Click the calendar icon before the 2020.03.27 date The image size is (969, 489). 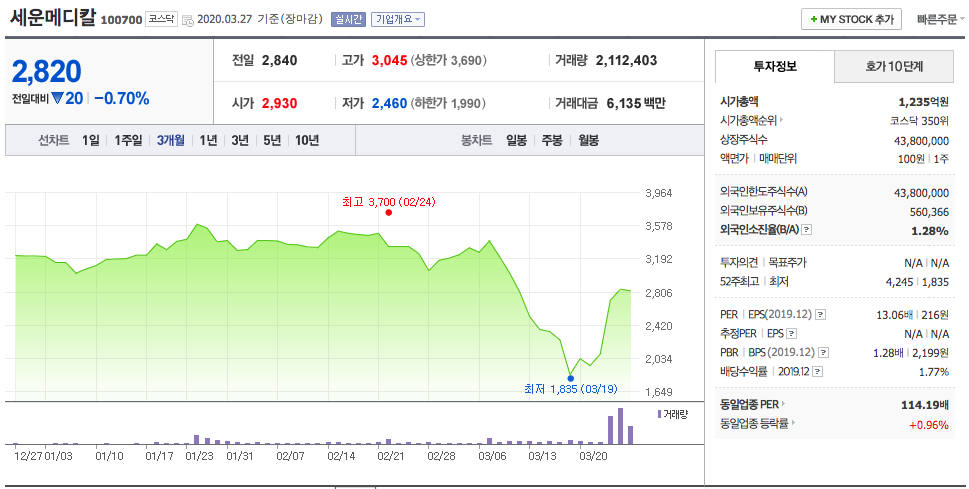188,20
